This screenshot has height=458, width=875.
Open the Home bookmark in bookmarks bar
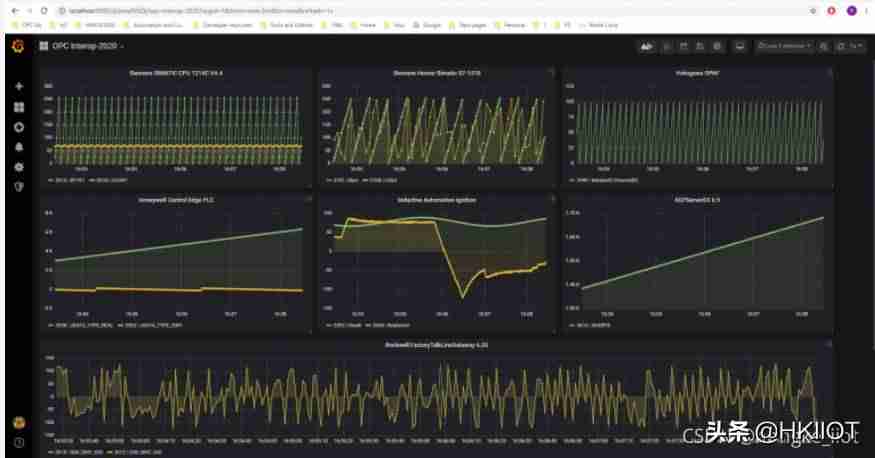pyautogui.click(x=363, y=25)
